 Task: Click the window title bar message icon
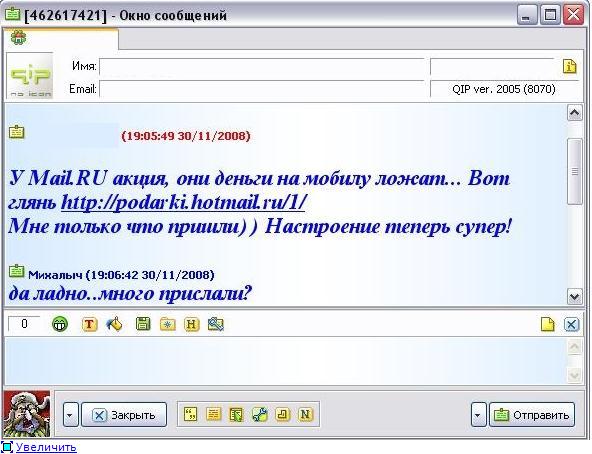(x=12, y=14)
